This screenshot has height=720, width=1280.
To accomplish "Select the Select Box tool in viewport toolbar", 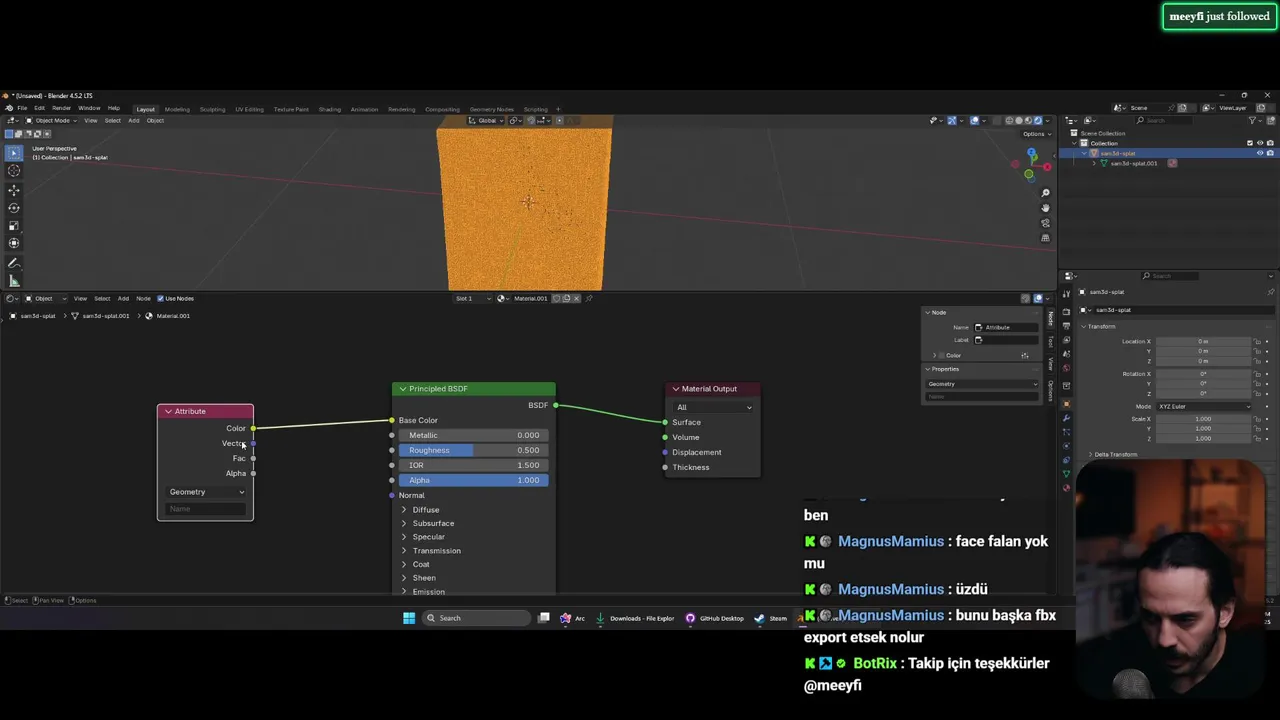I will click(x=14, y=153).
